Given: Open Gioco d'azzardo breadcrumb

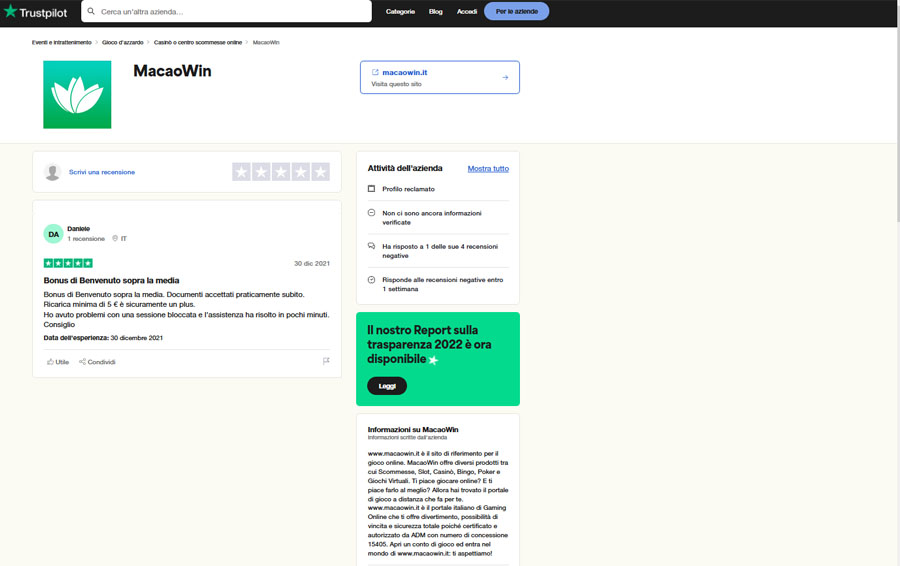Looking at the screenshot, I should point(123,42).
